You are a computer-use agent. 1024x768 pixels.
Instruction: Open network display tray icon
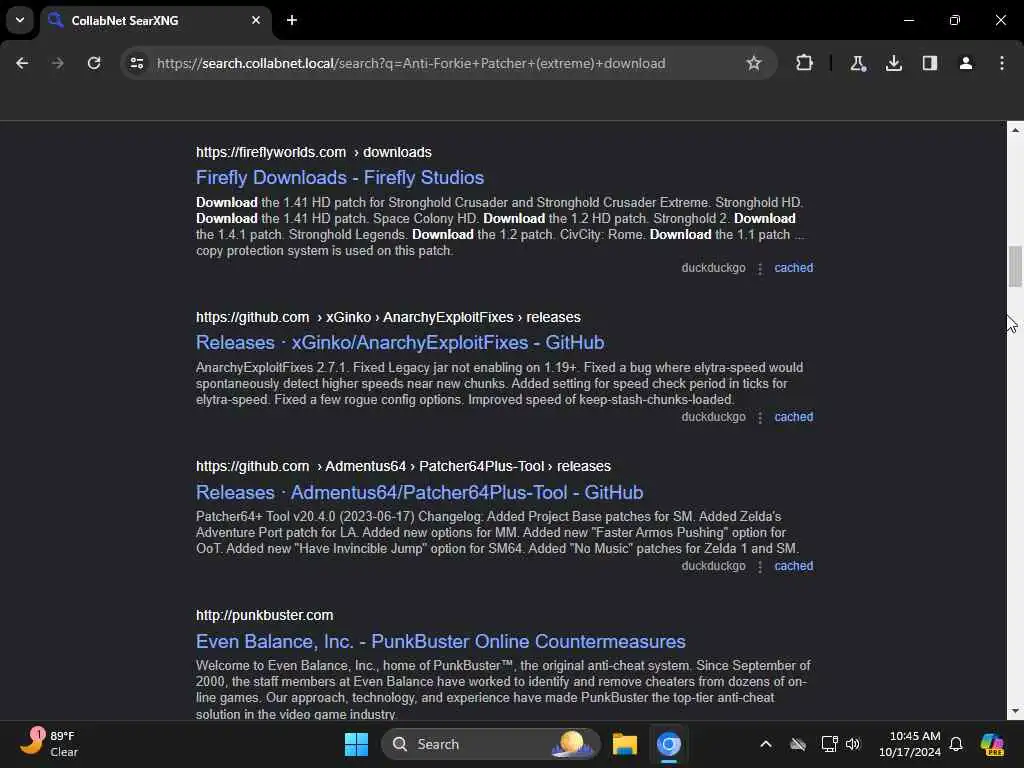pos(829,744)
